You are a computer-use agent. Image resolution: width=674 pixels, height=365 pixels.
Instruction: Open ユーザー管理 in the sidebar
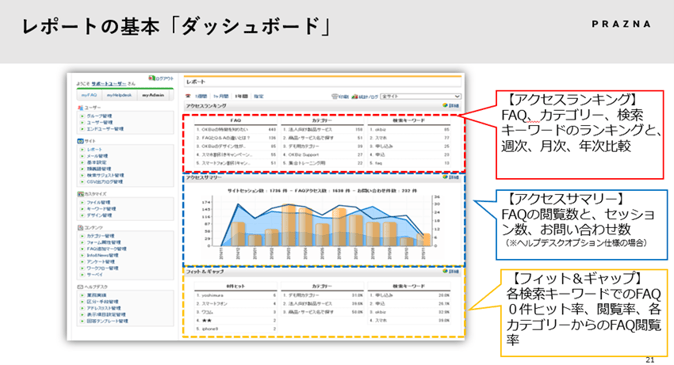coord(99,123)
